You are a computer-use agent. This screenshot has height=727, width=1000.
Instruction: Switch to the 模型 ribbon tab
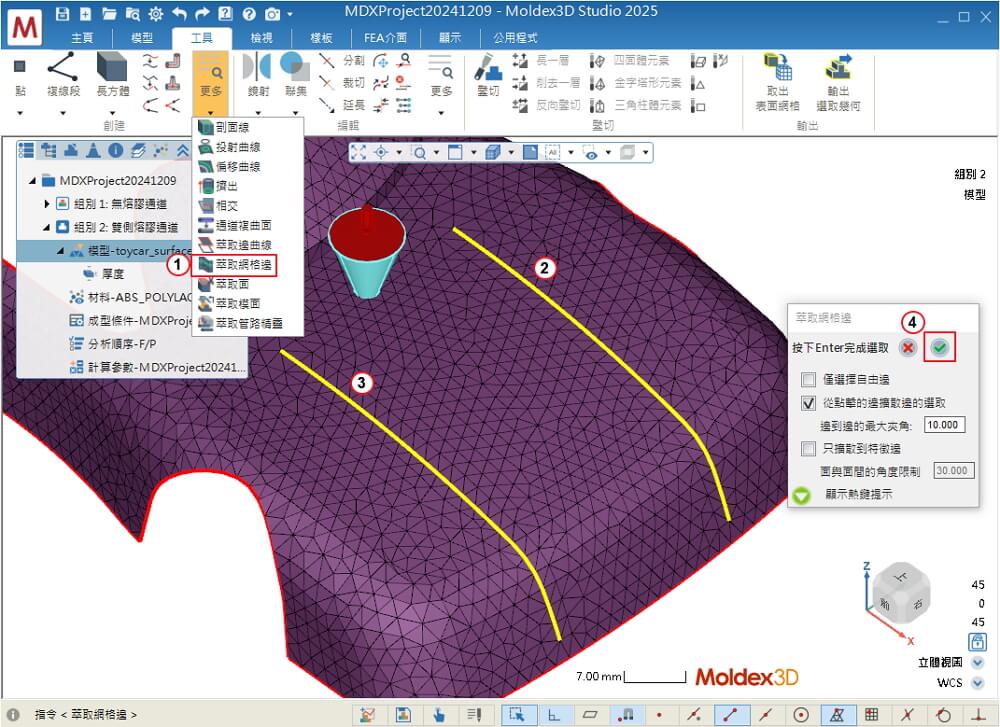point(142,38)
